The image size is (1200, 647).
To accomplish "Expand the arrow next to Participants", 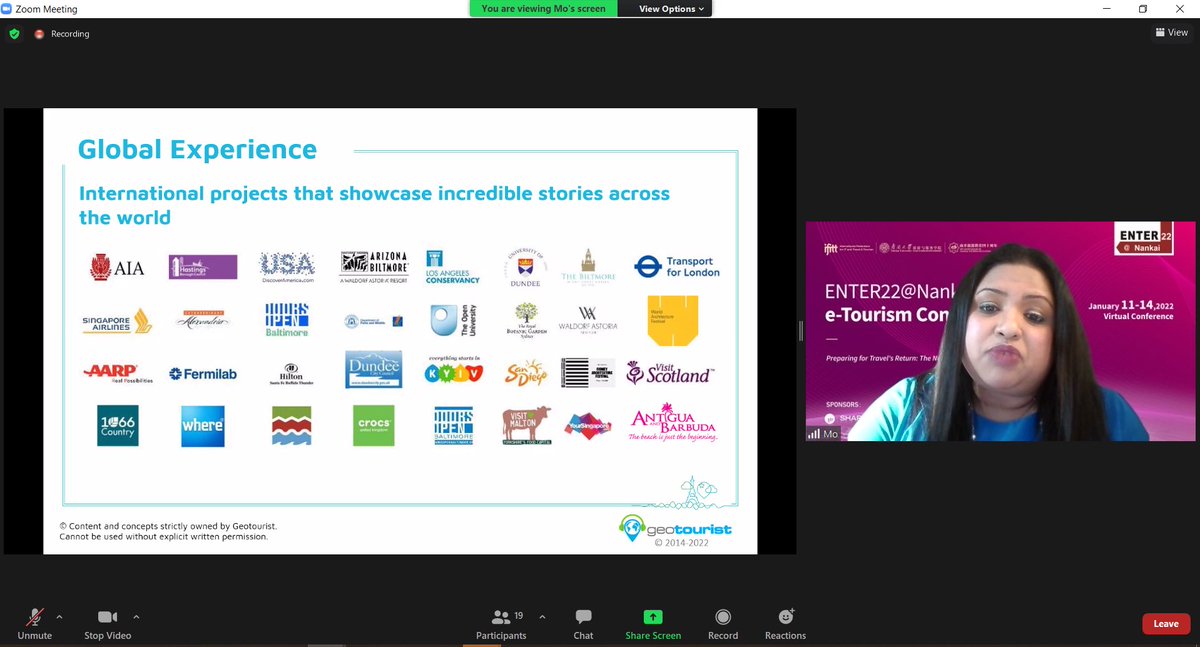I will 542,617.
